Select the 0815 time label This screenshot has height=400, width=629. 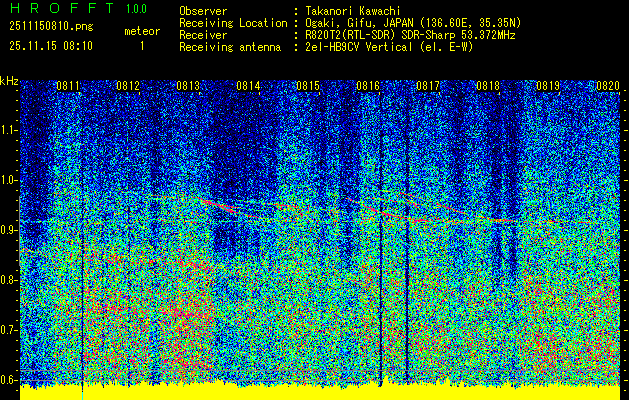click(308, 86)
